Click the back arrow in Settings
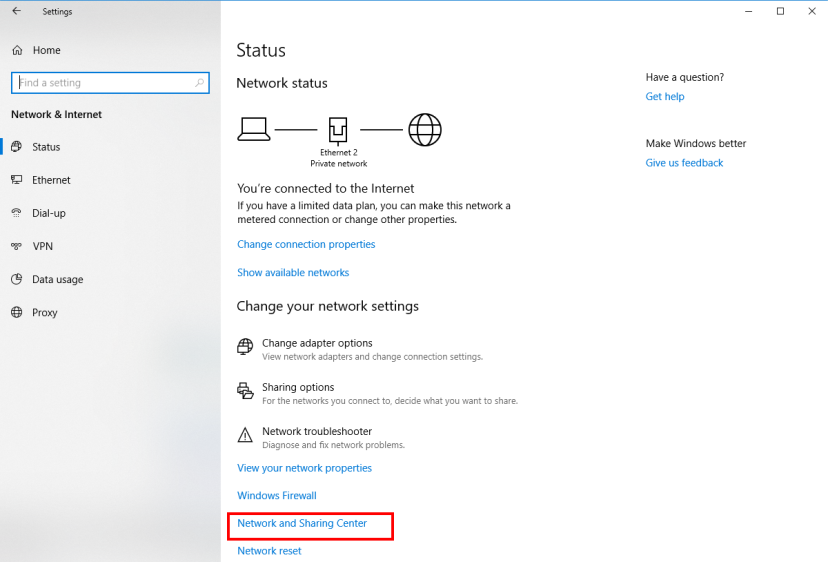This screenshot has width=828, height=562. [x=16, y=12]
